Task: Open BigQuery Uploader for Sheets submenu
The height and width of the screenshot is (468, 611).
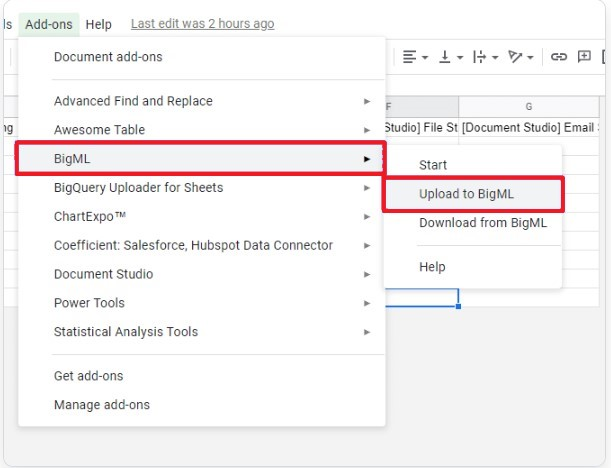Action: 202,187
